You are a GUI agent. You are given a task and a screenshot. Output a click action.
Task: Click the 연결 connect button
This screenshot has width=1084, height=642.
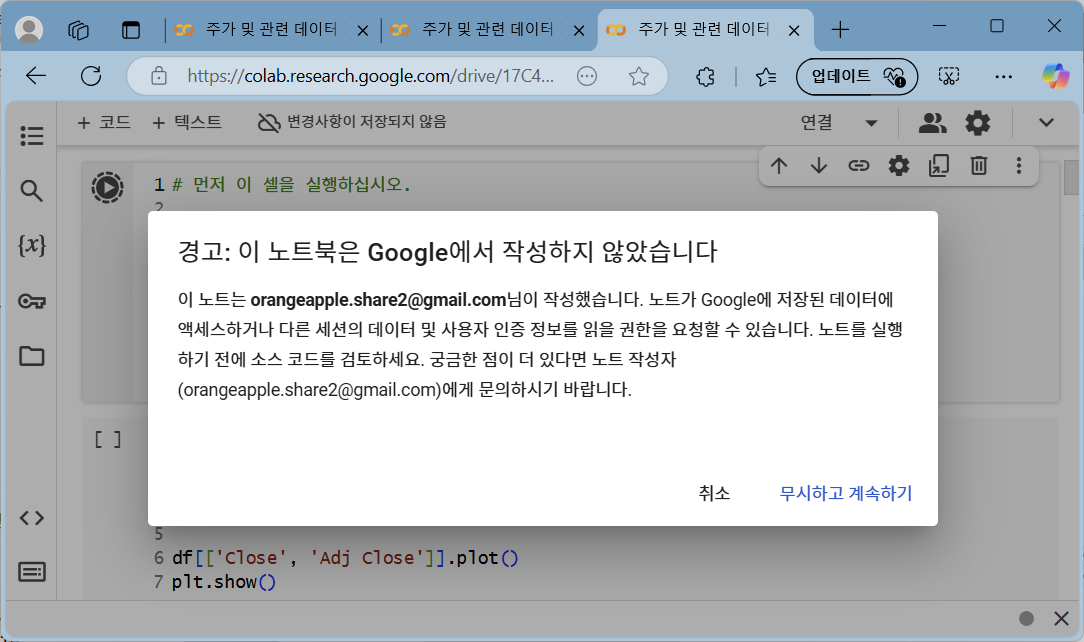(816, 123)
